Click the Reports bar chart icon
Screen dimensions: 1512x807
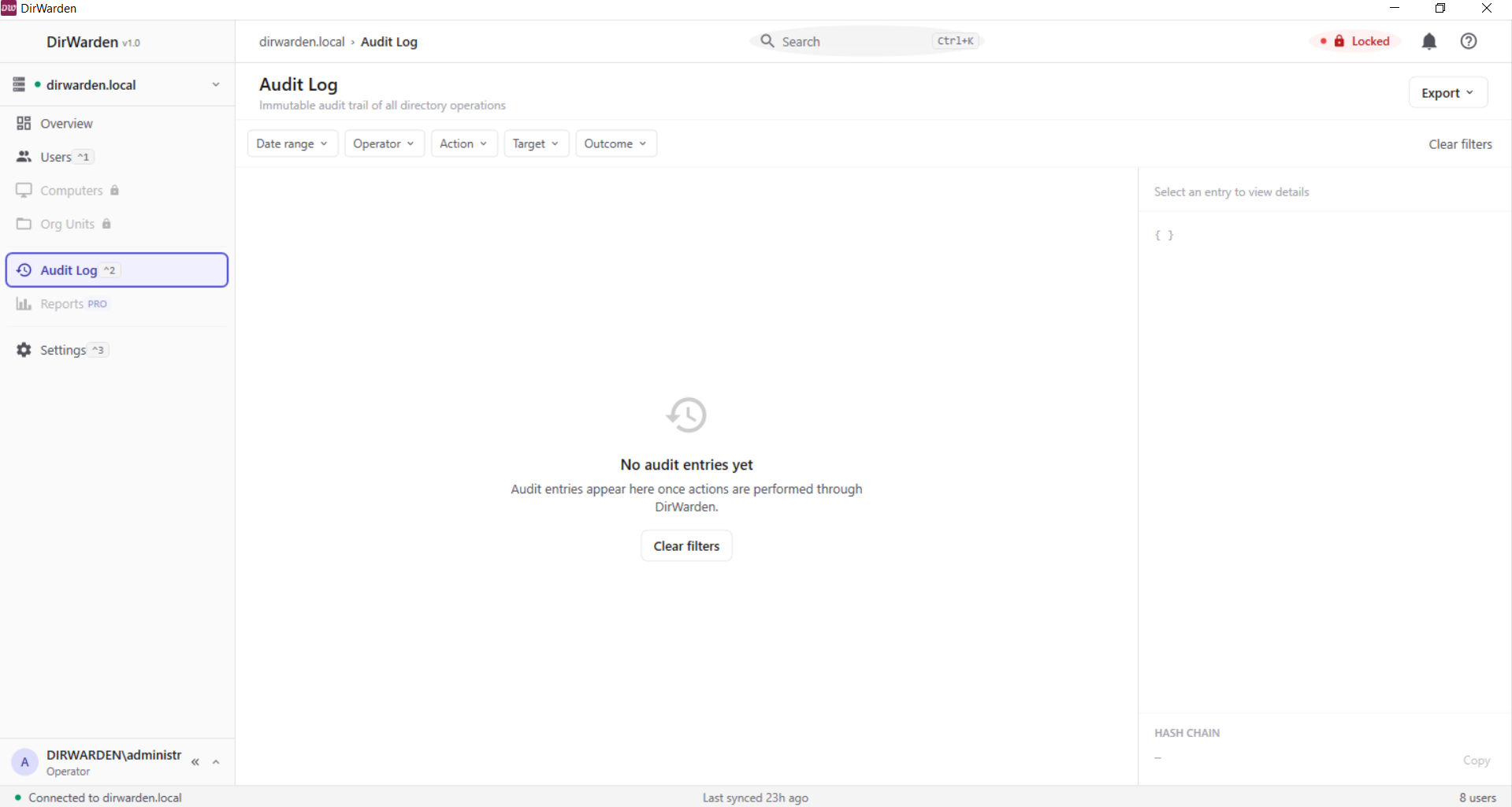24,304
